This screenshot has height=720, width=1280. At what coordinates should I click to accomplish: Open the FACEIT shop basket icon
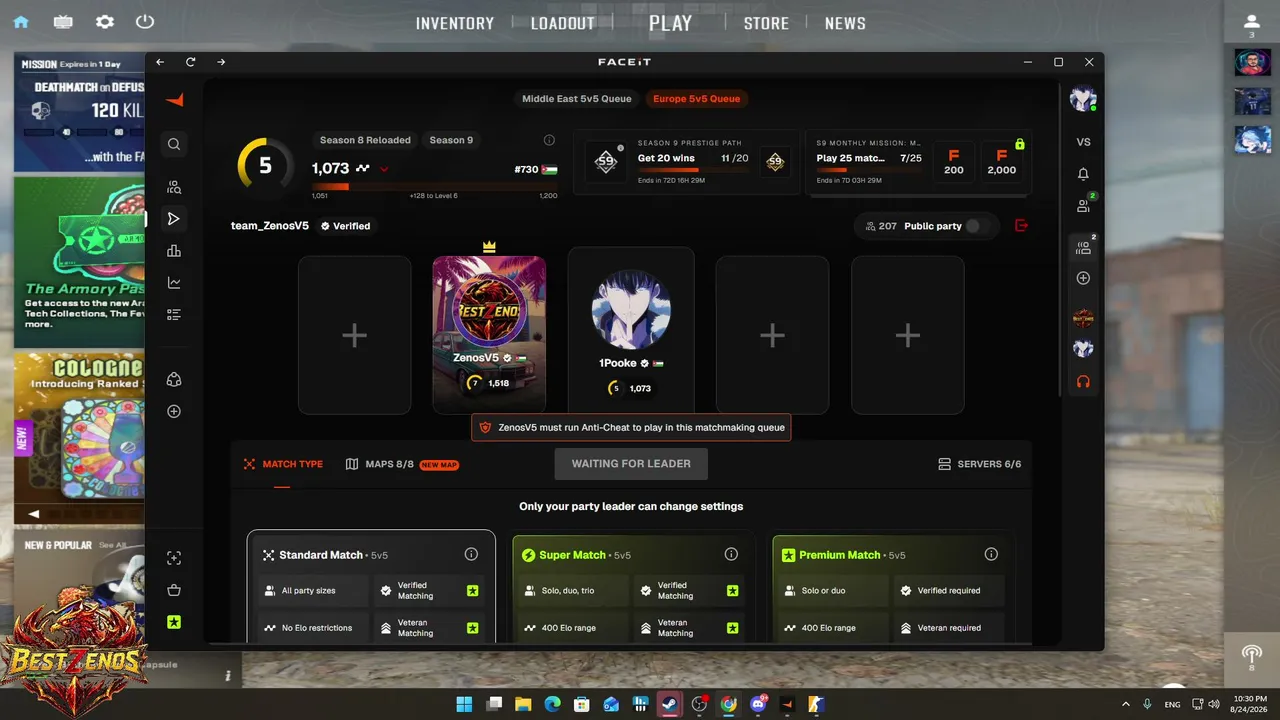click(x=174, y=590)
